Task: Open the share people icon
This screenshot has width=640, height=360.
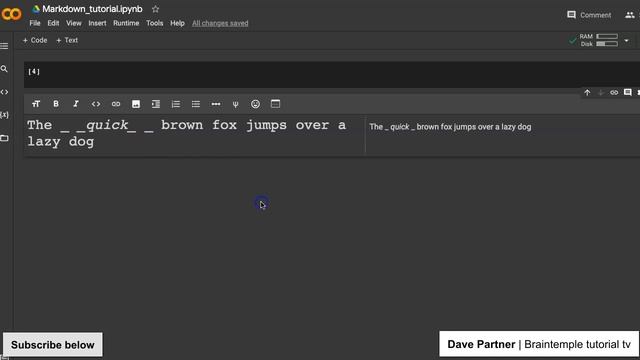Action: pos(630,15)
